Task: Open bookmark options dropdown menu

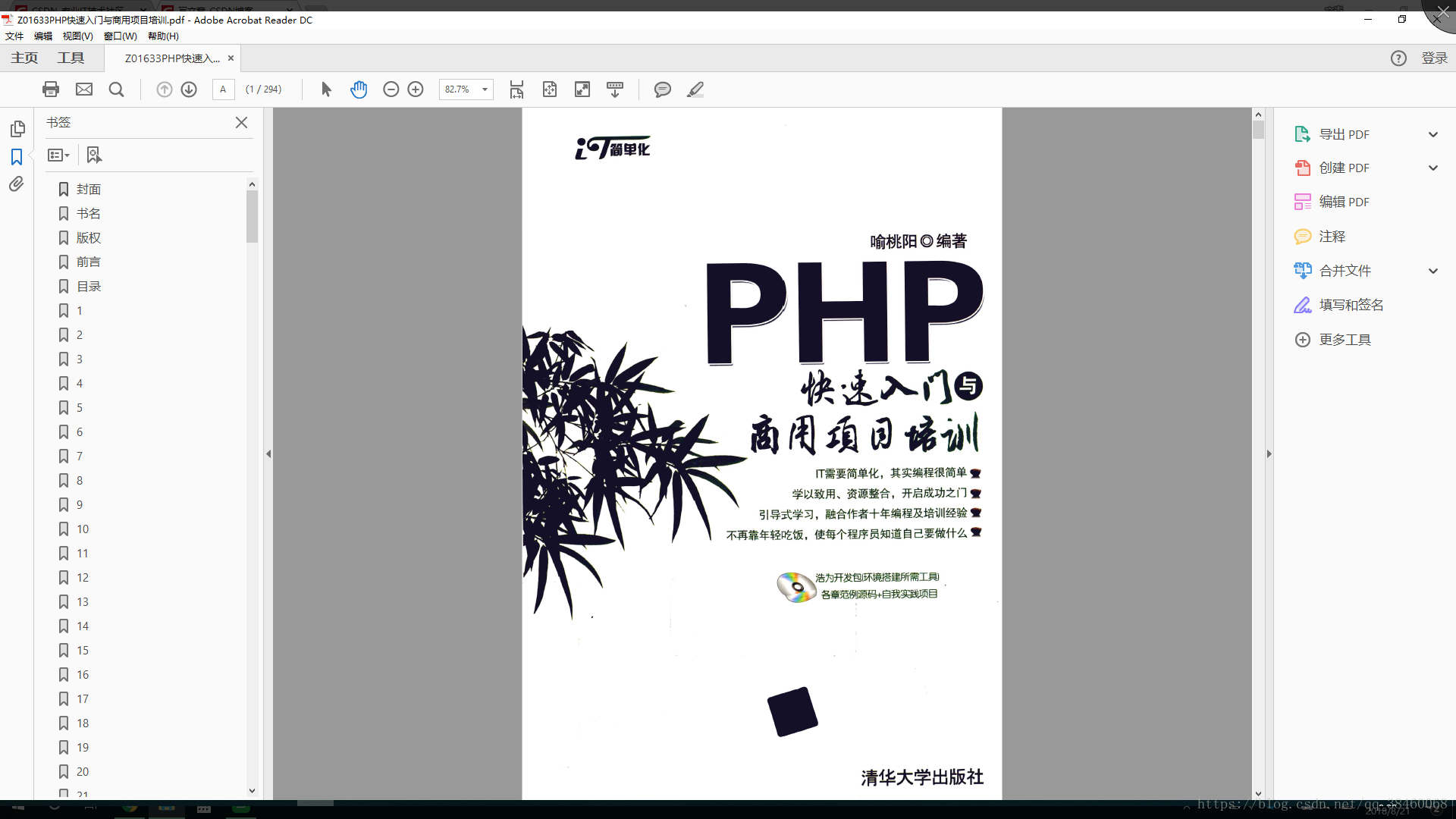Action: coord(58,155)
